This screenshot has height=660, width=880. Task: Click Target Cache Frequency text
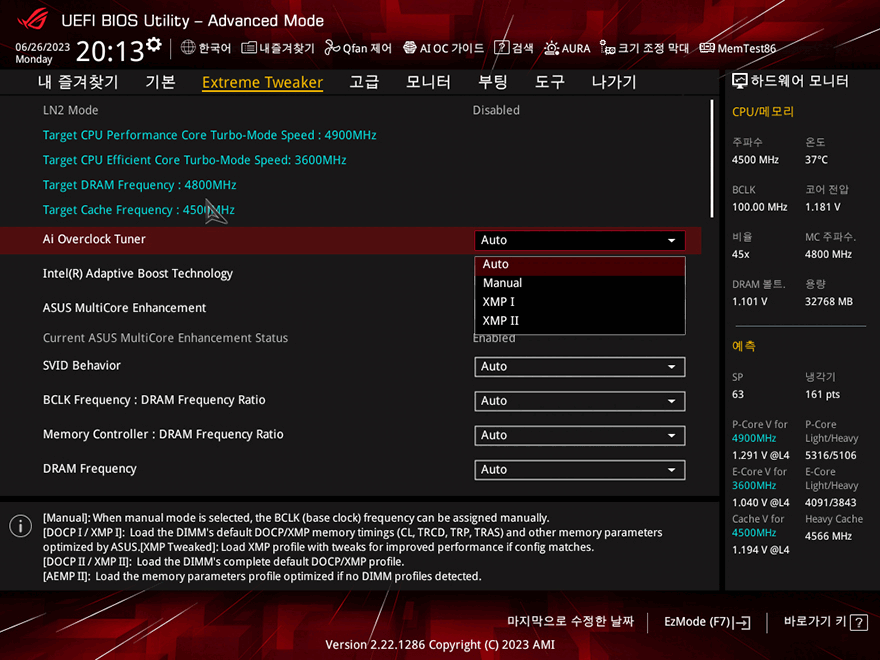coord(139,210)
